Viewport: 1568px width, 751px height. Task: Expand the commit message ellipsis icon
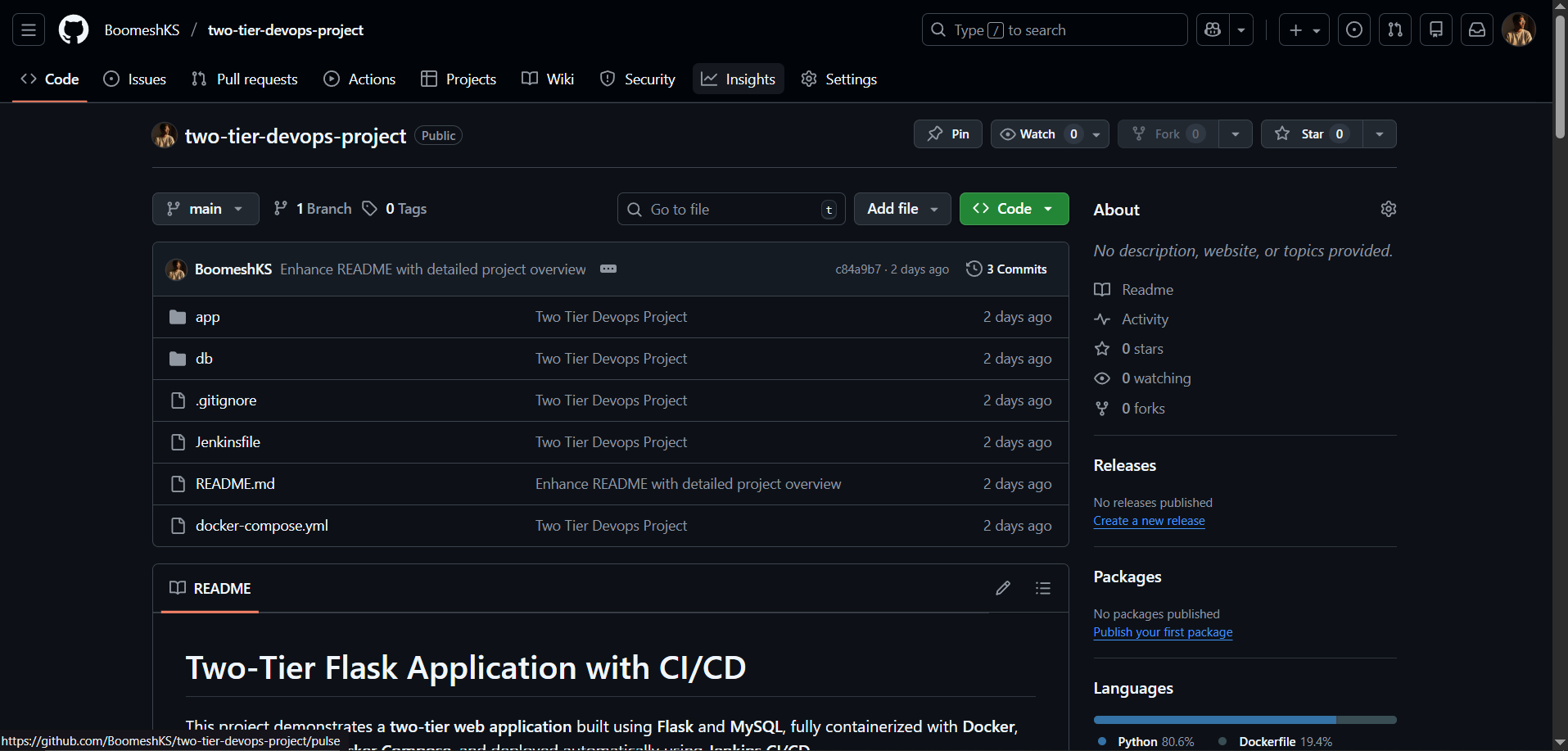(x=608, y=269)
